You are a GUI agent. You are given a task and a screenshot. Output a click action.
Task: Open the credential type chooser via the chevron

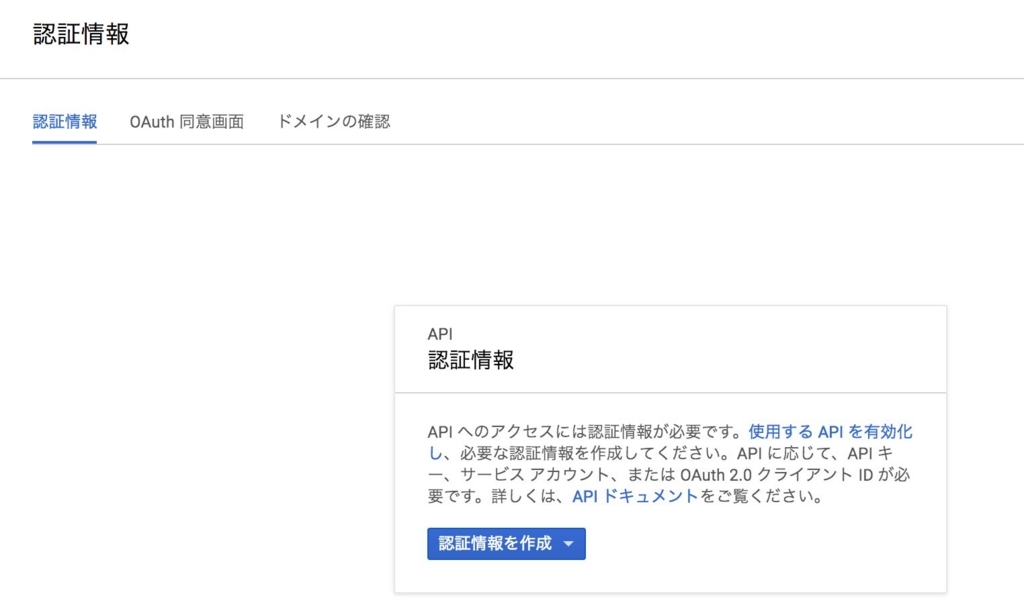pos(566,544)
